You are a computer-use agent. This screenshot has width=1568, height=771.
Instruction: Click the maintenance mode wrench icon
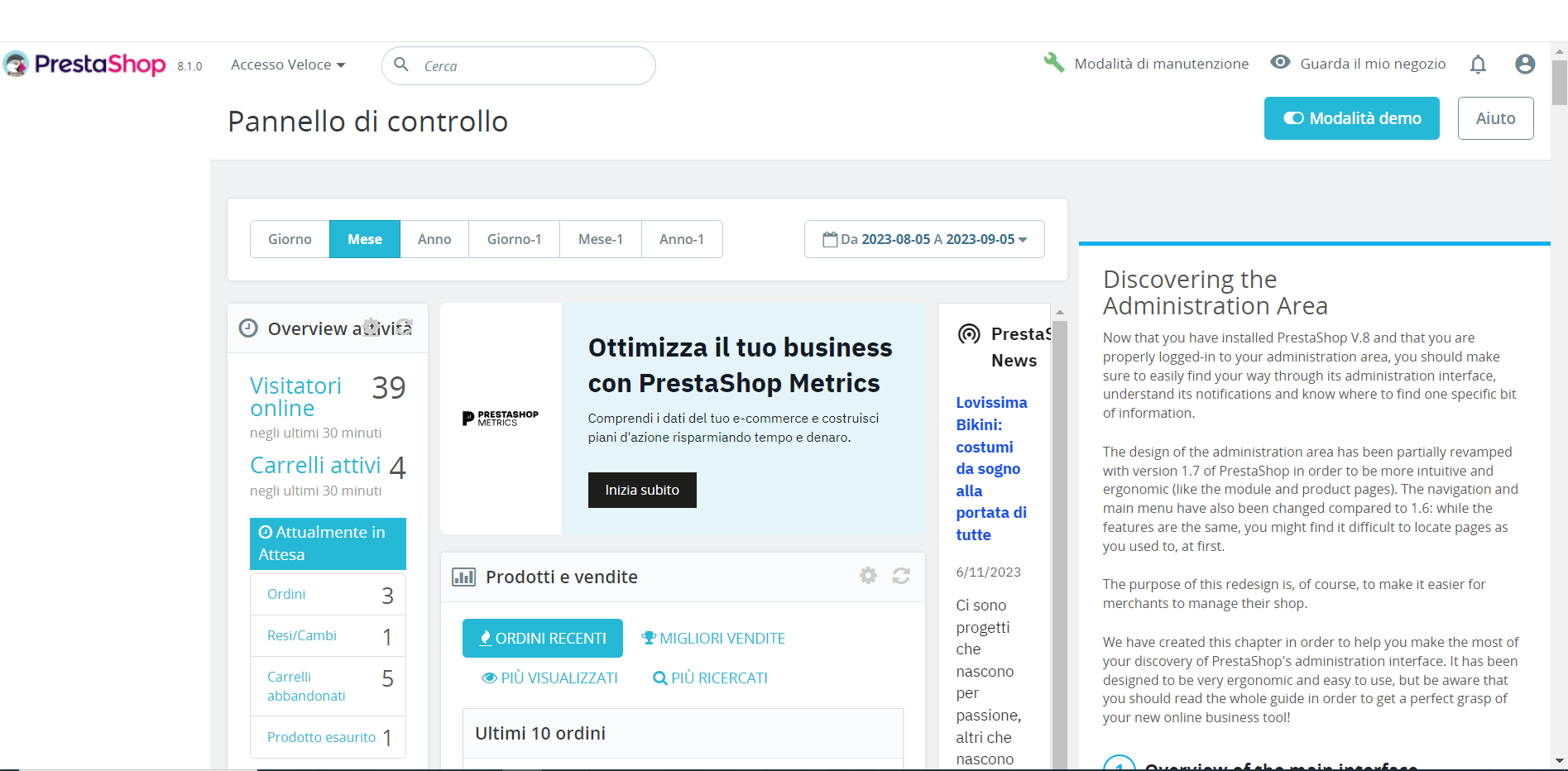click(x=1054, y=63)
